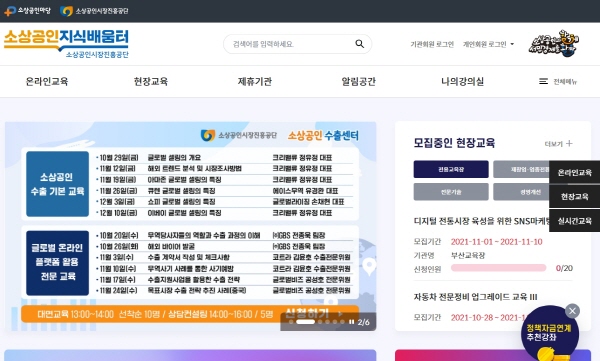Viewport: 600px width, 361px height.
Task: Click the 0/20 applicant count
Action: click(x=564, y=268)
